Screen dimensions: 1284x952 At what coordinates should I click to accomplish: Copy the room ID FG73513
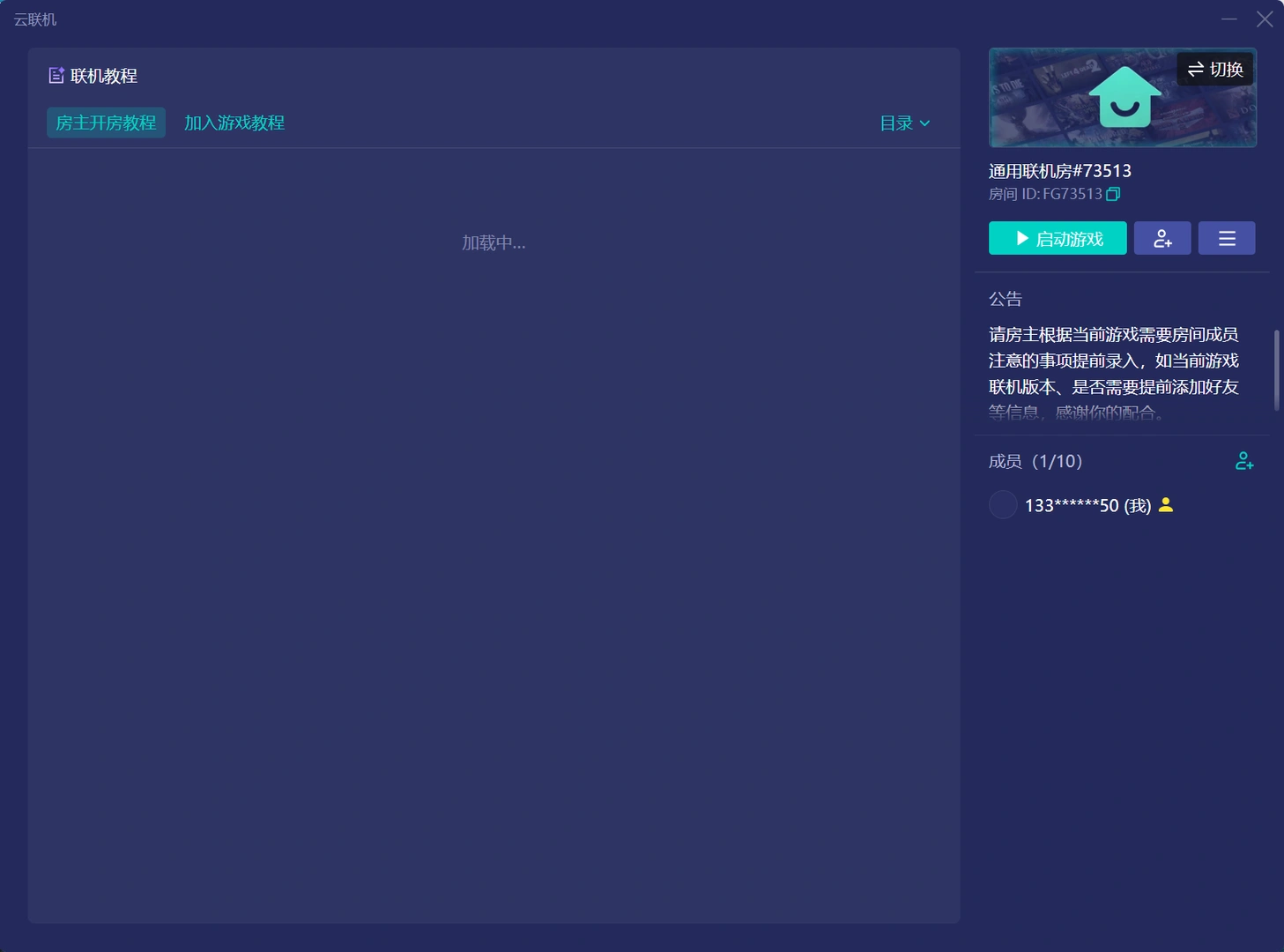pos(1113,194)
